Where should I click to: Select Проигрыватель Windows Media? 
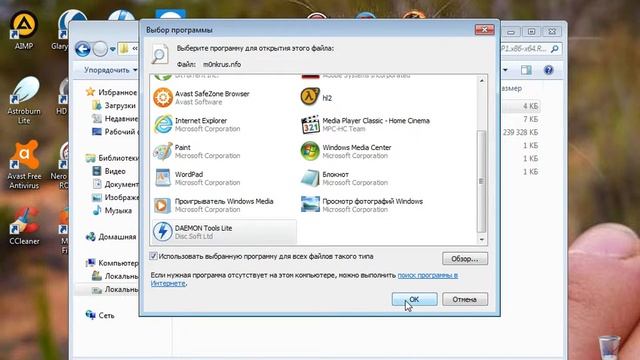point(224,205)
